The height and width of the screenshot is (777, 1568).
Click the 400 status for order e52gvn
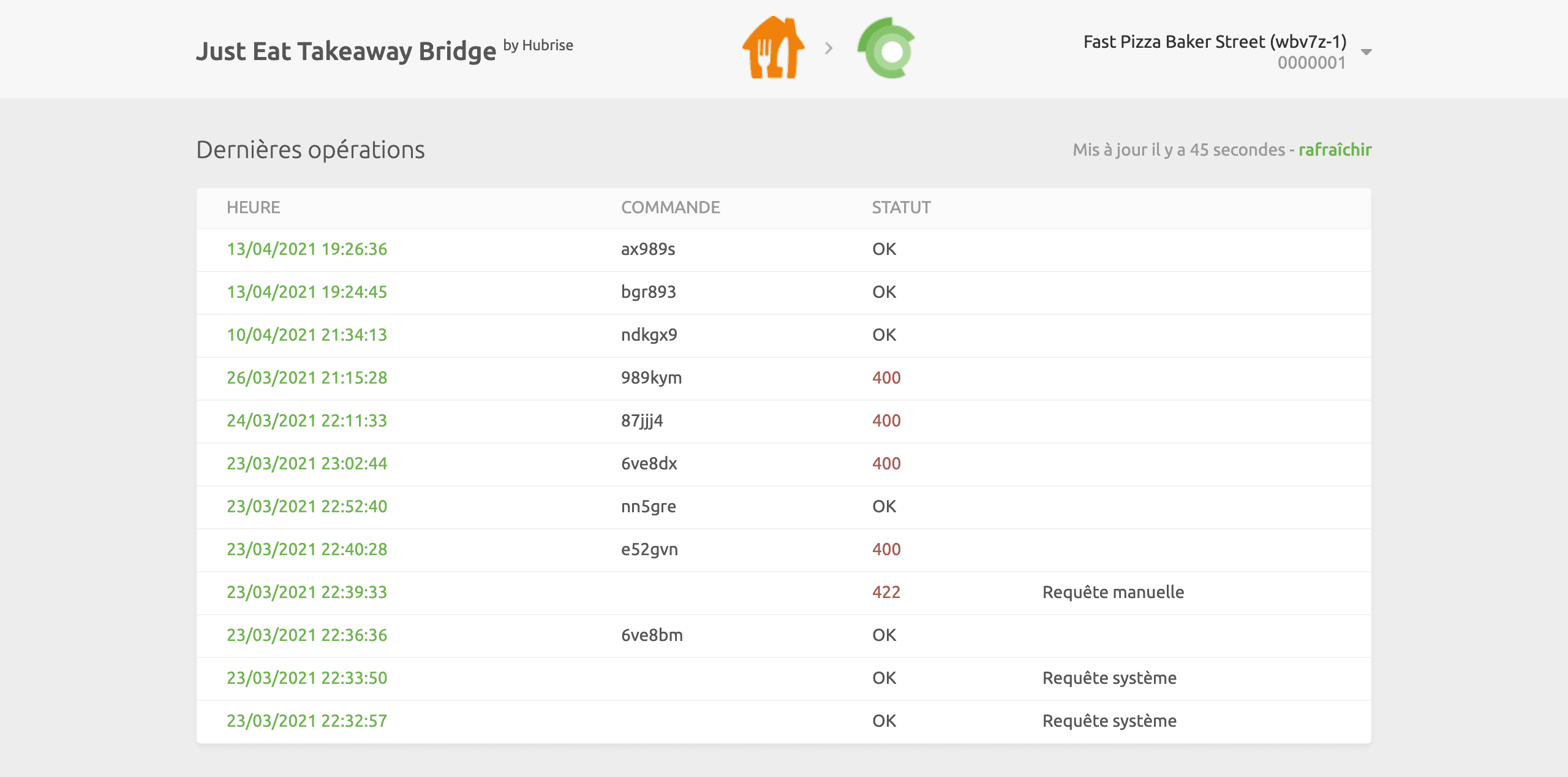tap(886, 550)
